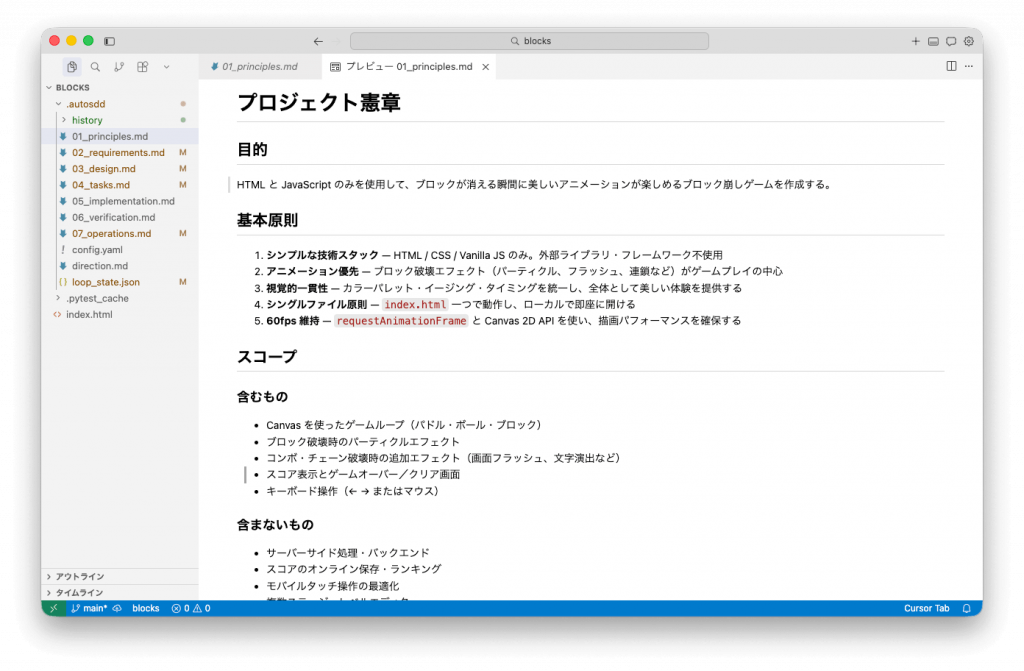Split the editor to the right
The height and width of the screenshot is (671, 1024).
(x=951, y=66)
